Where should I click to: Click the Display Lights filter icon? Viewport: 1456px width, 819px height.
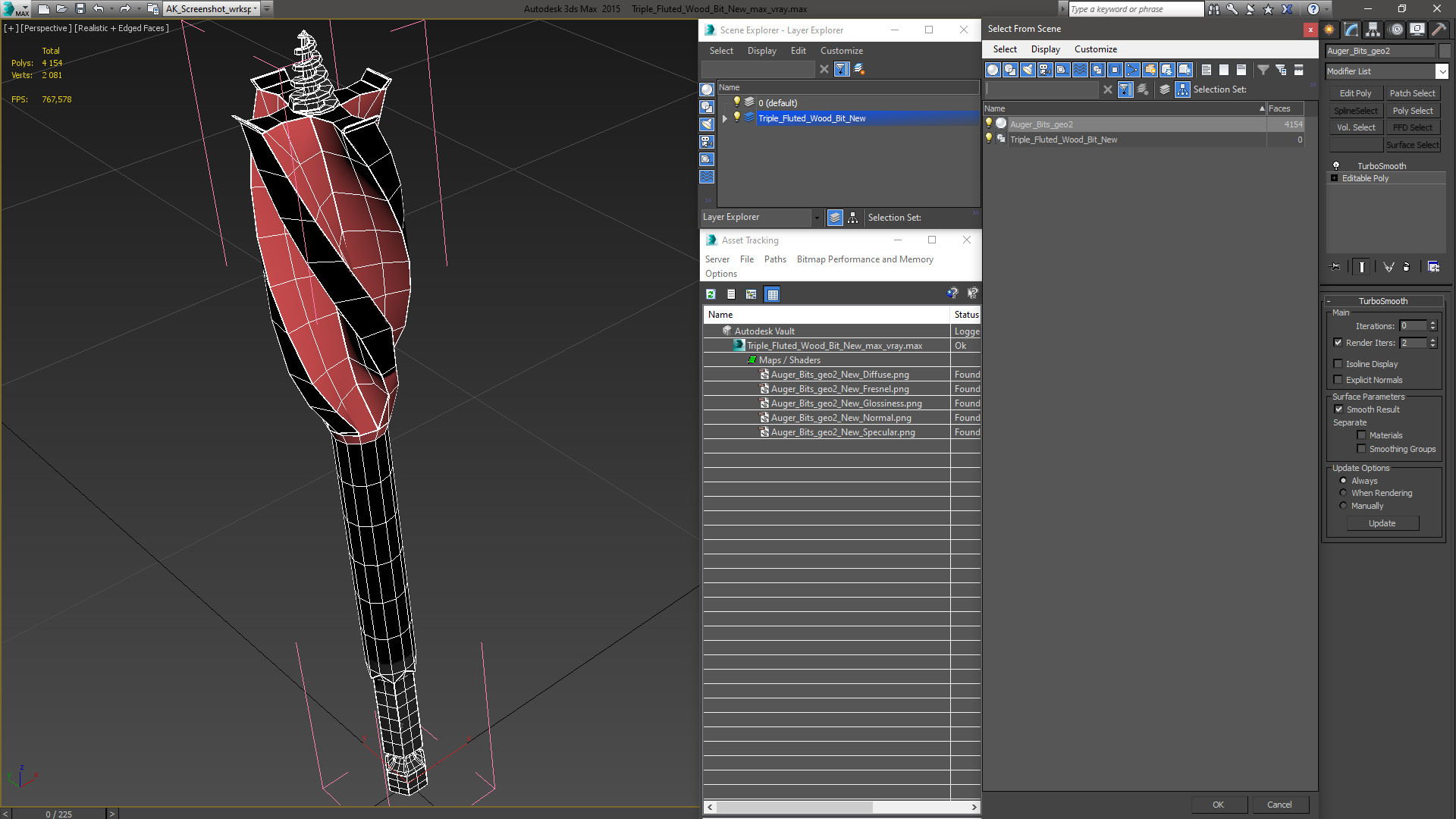point(1028,70)
